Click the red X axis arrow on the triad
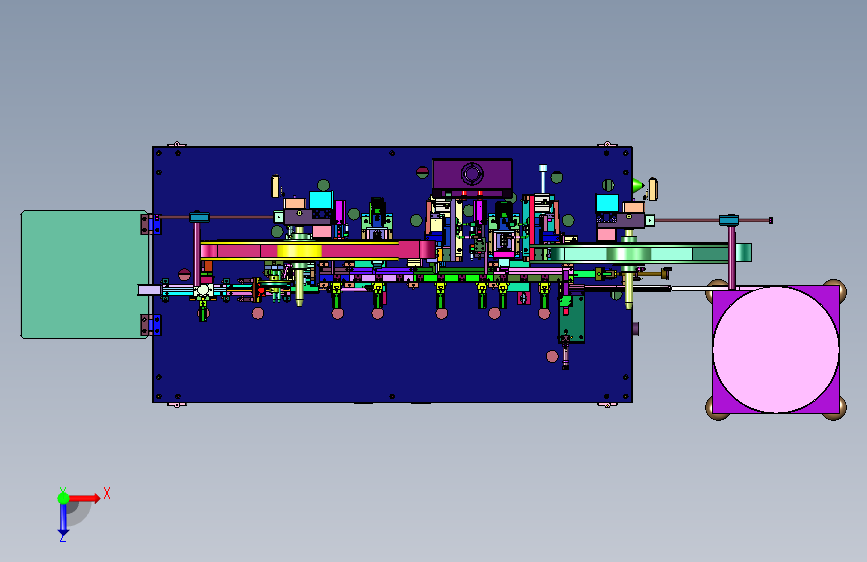867x562 pixels. tap(85, 498)
